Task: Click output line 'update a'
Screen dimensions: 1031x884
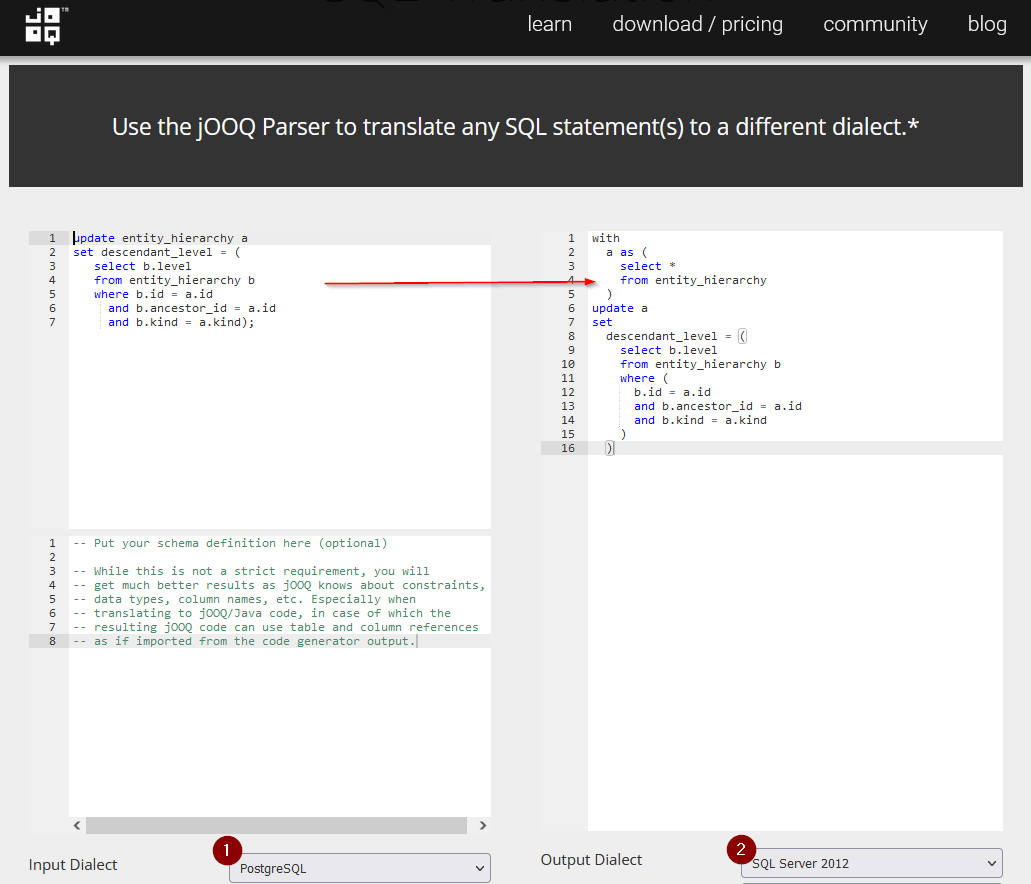Action: pos(619,308)
